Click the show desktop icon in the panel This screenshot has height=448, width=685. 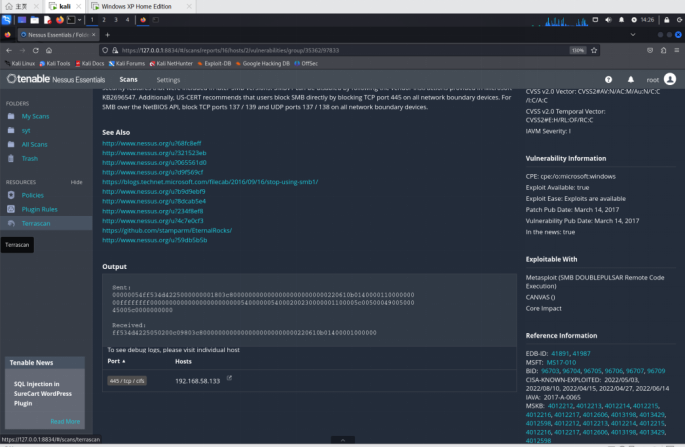[22, 20]
